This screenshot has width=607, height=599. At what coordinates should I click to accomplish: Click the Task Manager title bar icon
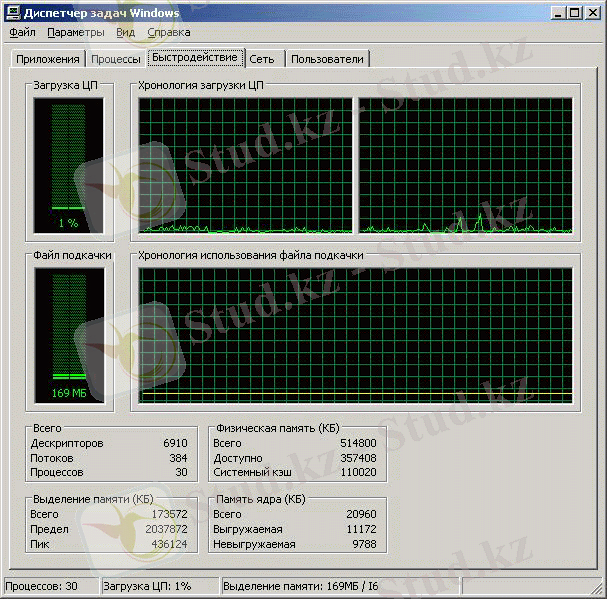(x=13, y=13)
